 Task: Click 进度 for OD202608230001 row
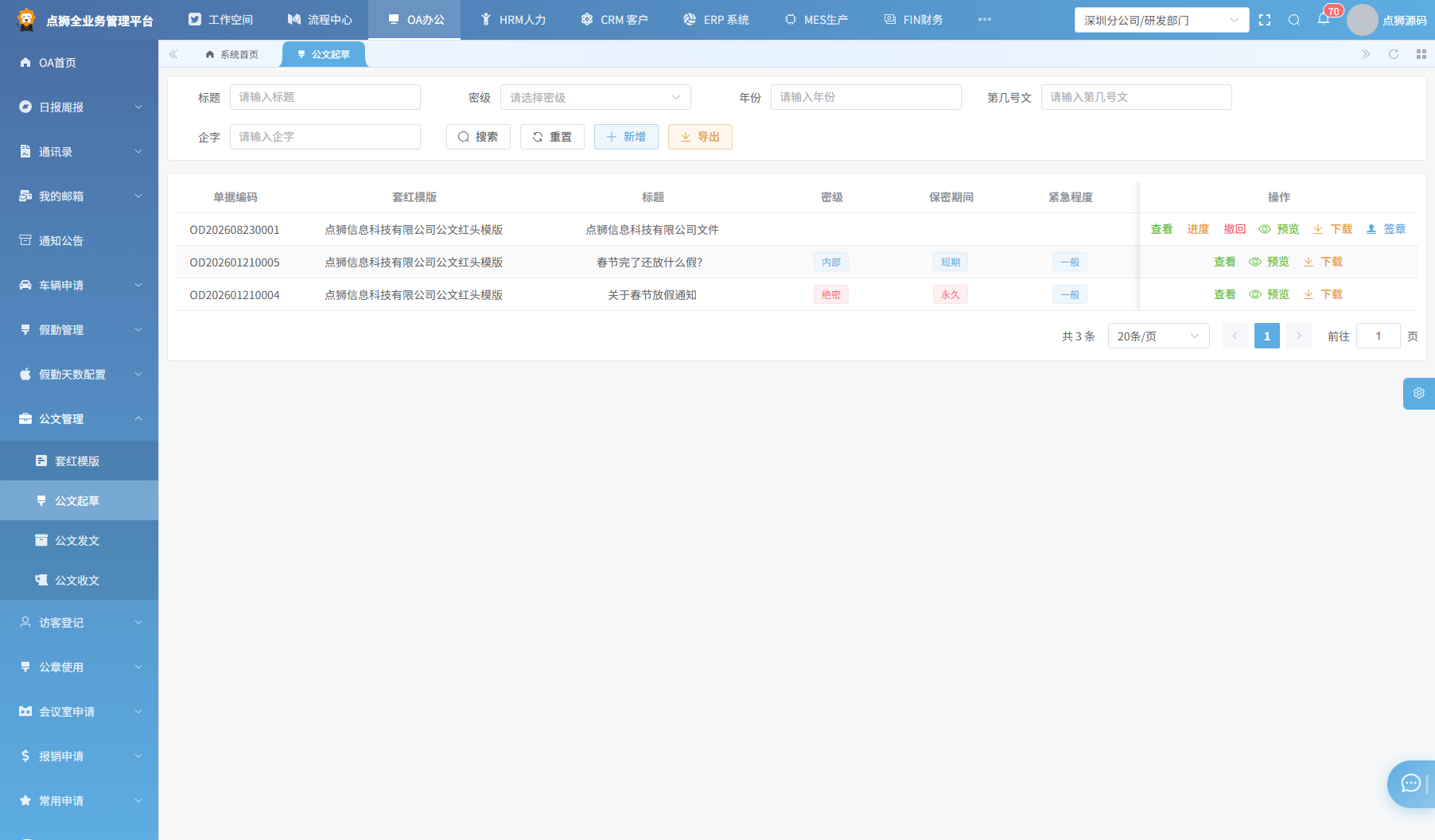pos(1198,229)
